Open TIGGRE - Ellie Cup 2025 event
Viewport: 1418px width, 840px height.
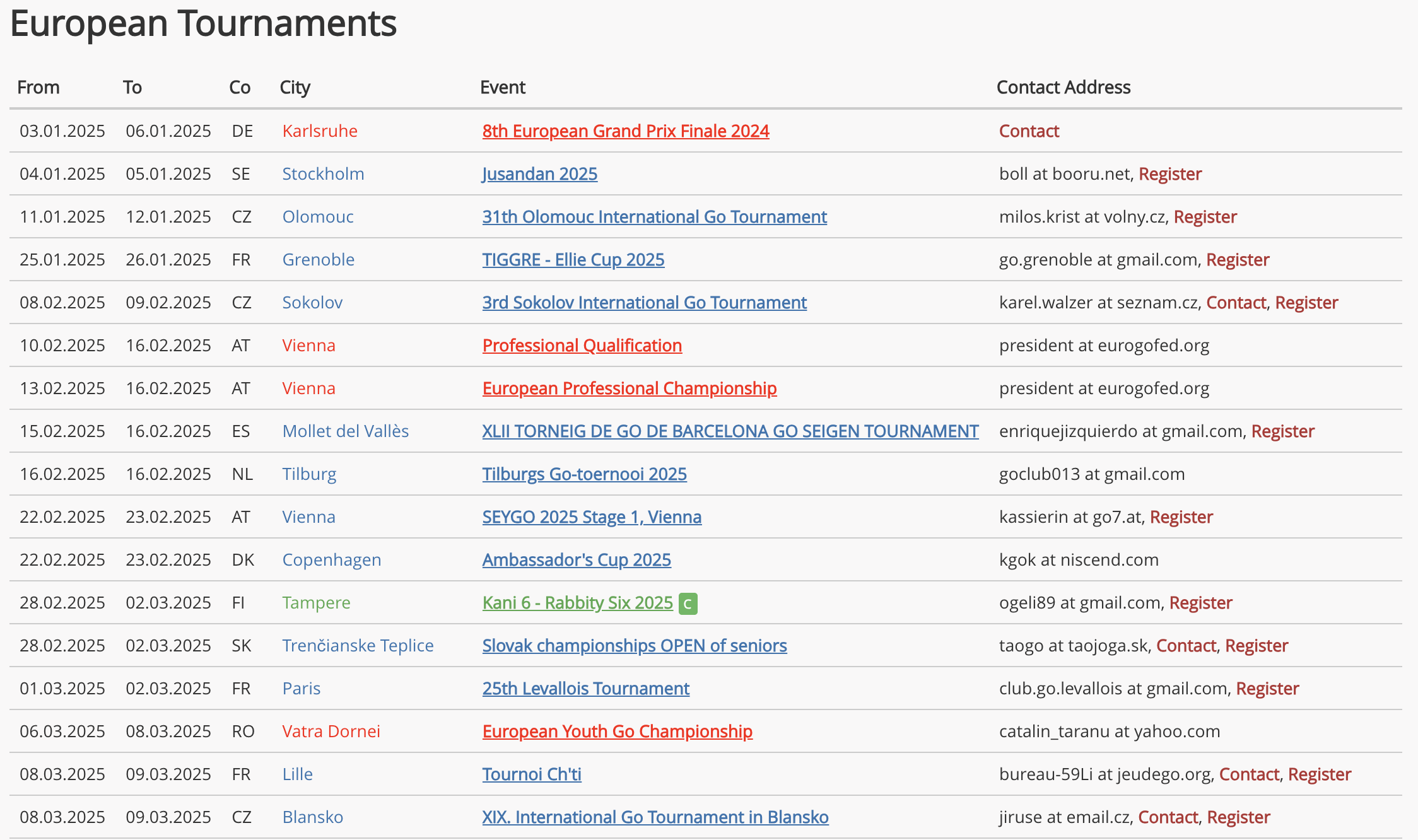coord(573,260)
